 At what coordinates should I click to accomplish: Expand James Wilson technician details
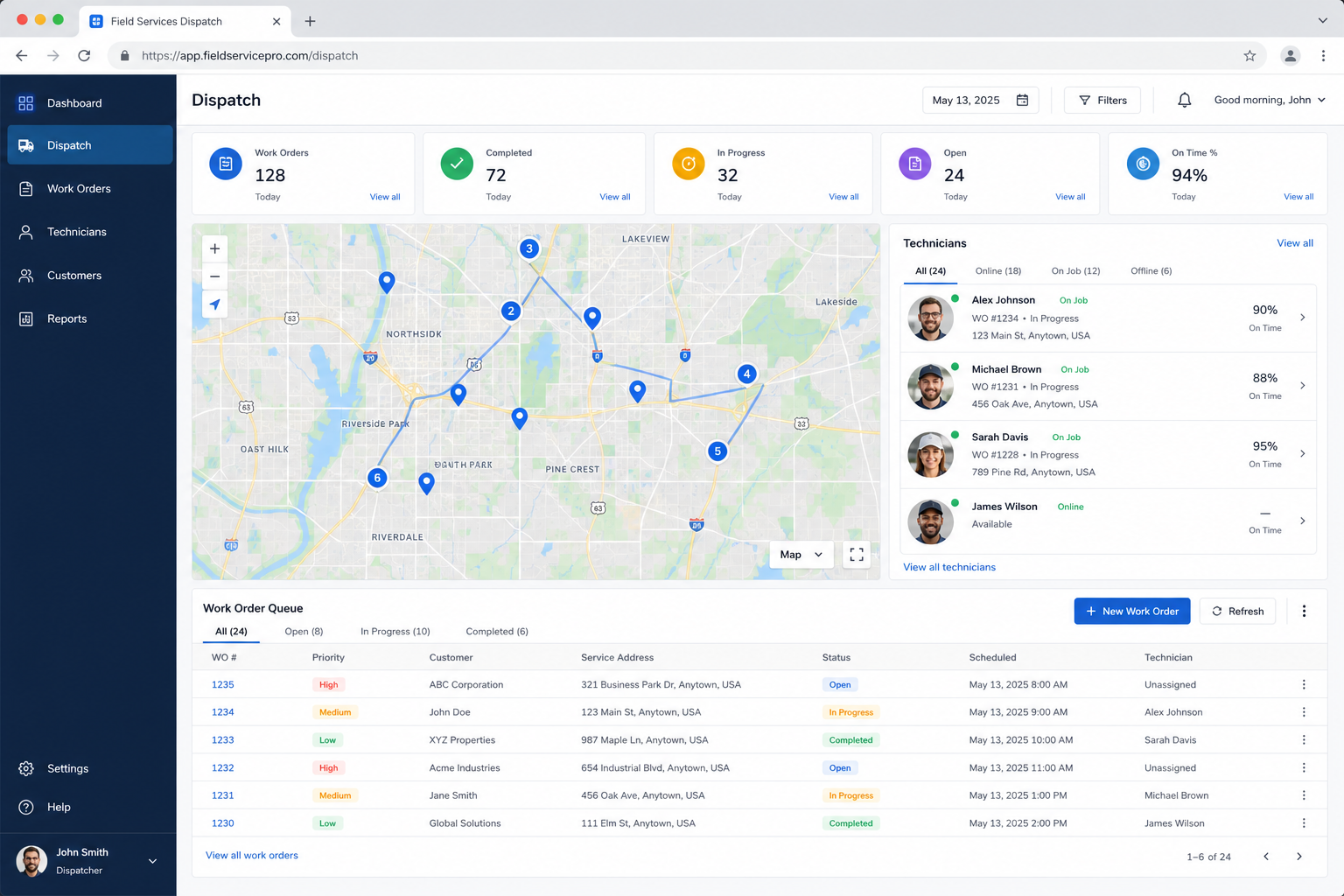[1302, 521]
